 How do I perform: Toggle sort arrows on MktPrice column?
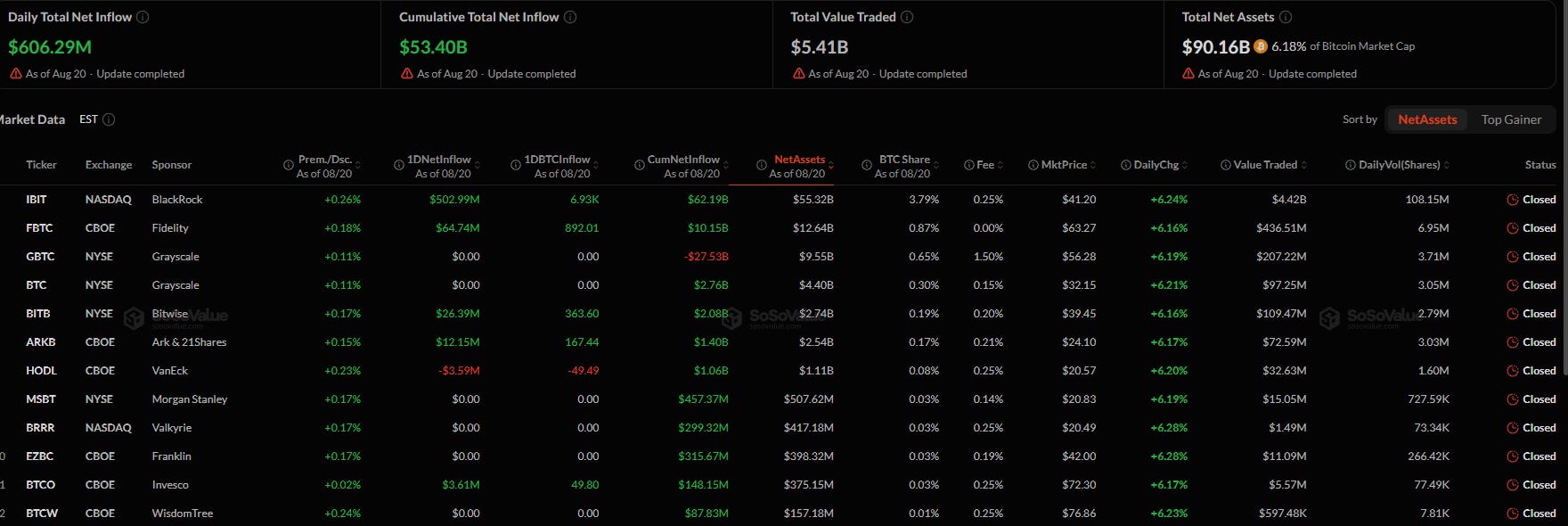click(x=1093, y=166)
